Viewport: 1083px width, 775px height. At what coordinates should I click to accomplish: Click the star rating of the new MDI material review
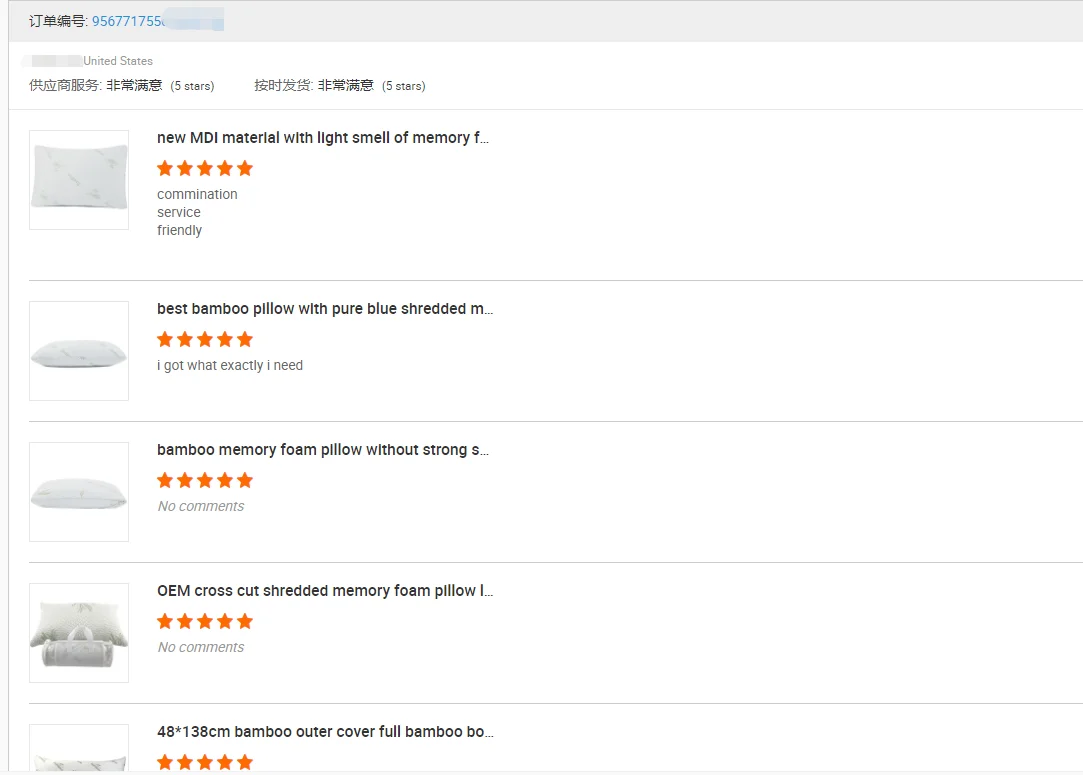(x=205, y=168)
